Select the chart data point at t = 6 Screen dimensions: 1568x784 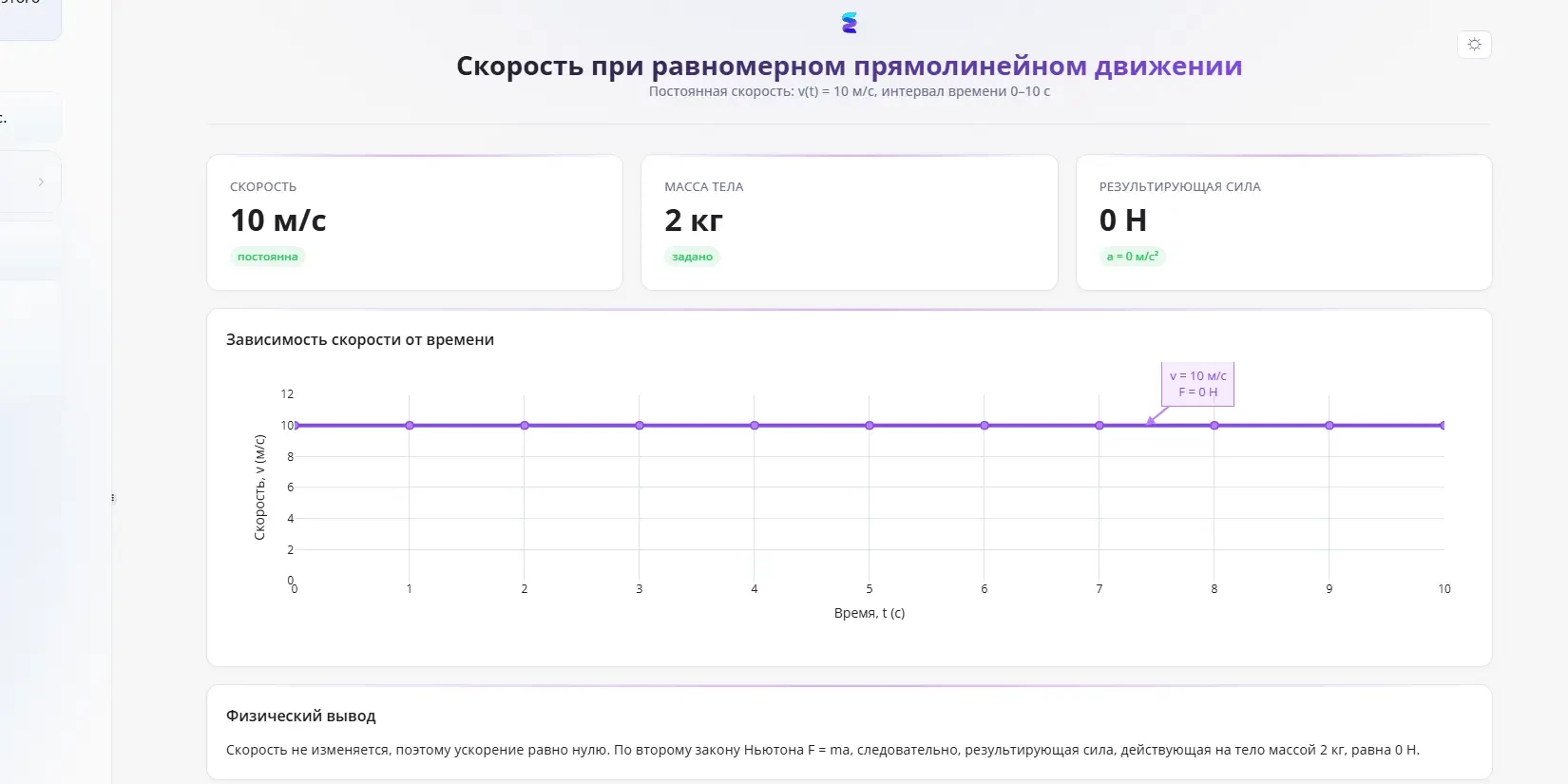tap(985, 425)
